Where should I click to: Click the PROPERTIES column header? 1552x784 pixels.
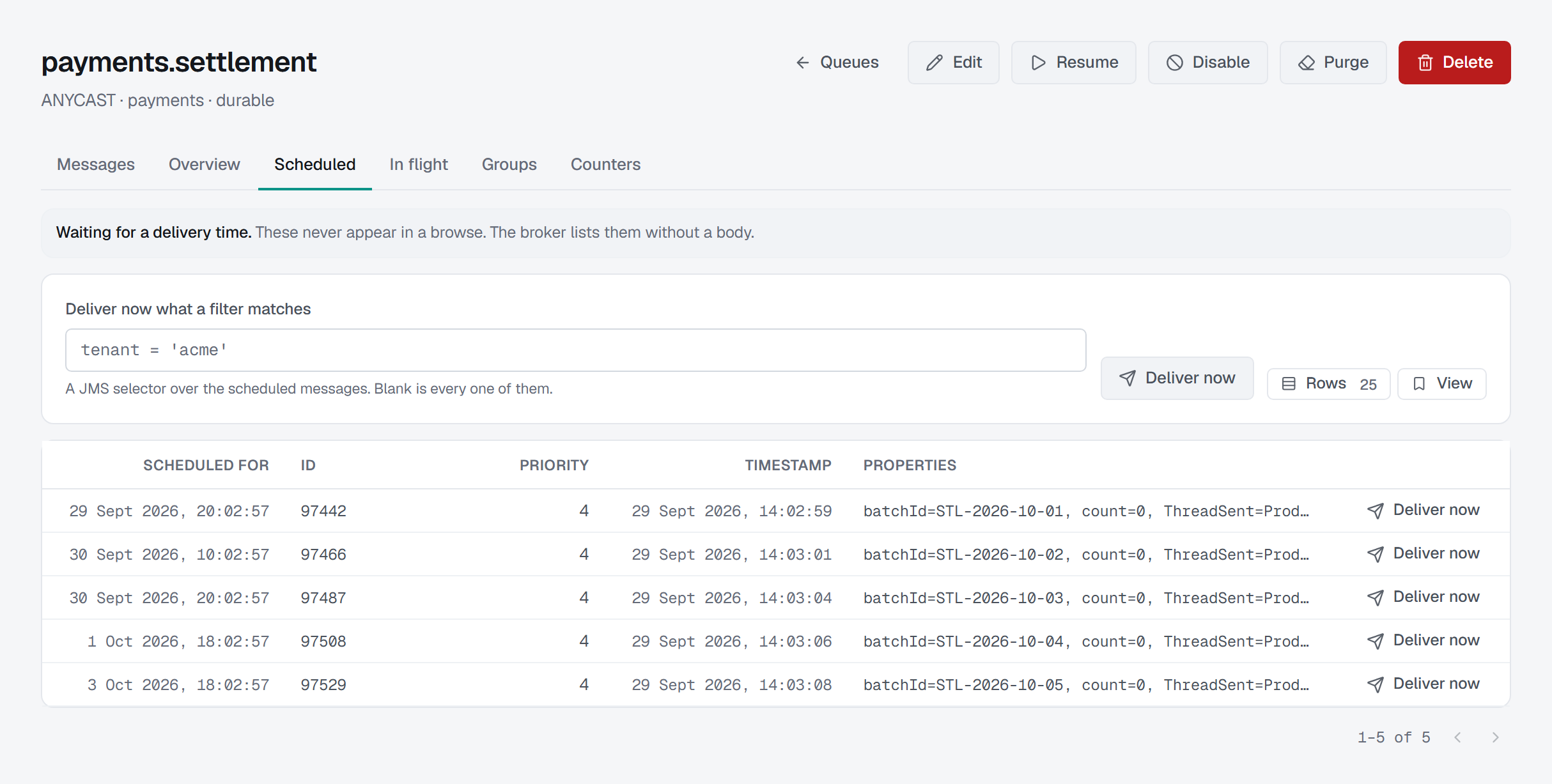[x=910, y=465]
